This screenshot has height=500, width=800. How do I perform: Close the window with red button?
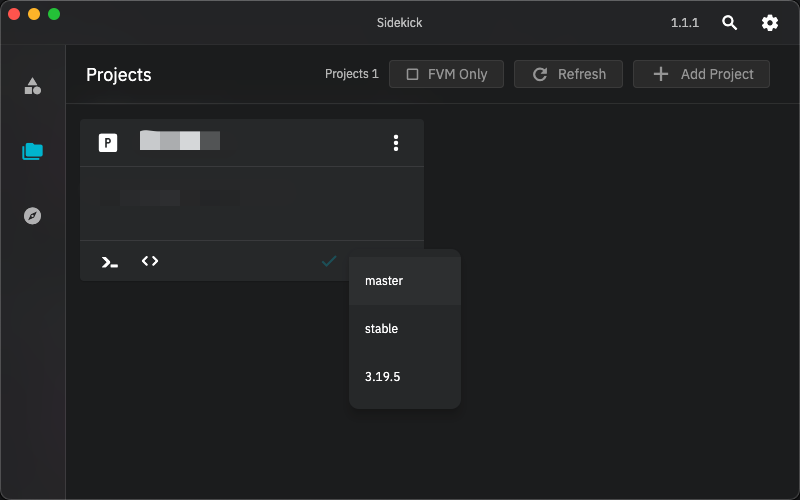coord(14,14)
